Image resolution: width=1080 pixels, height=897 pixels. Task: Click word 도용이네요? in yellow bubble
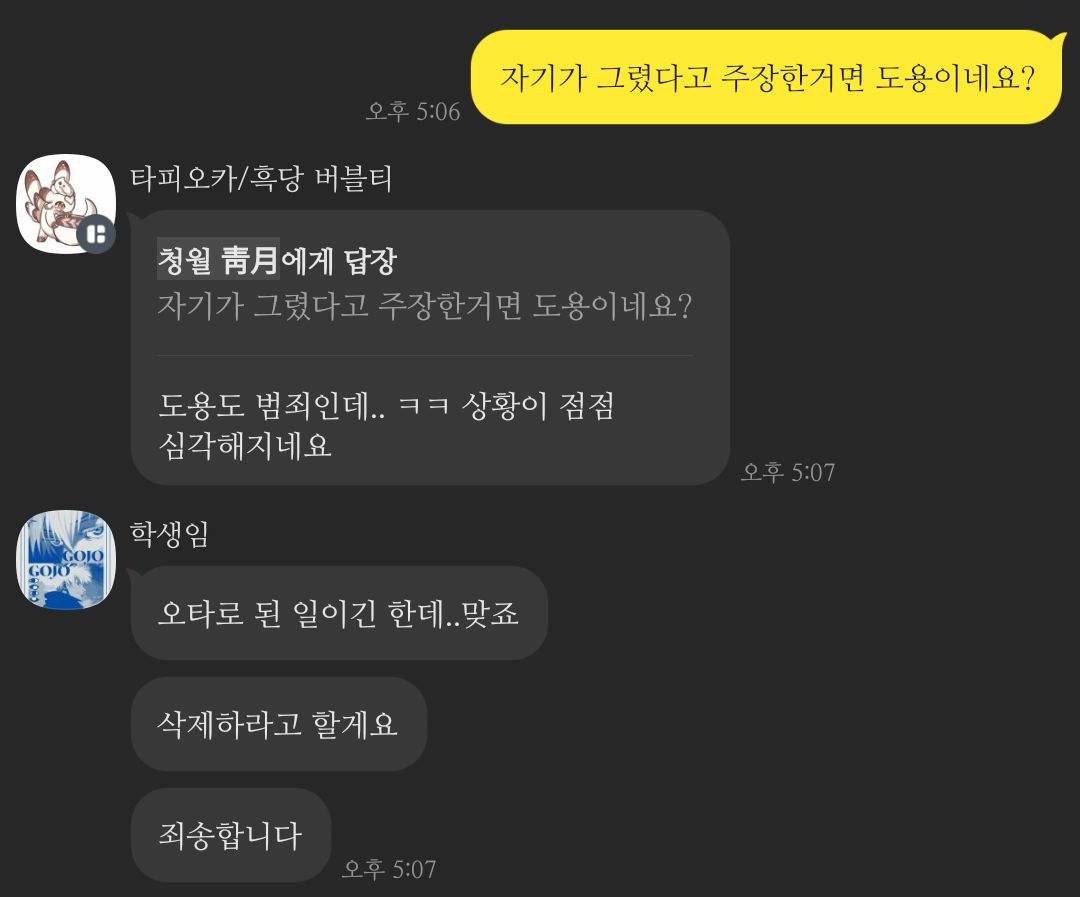[955, 77]
